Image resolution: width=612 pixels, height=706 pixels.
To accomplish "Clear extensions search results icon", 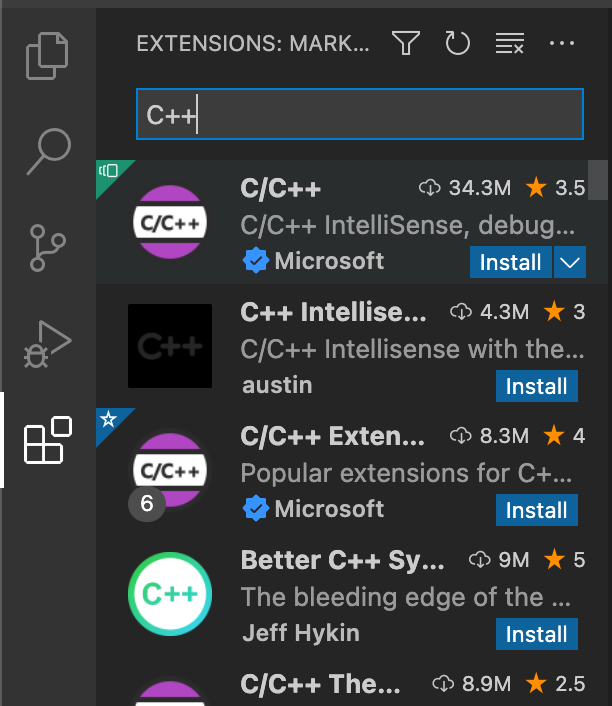I will (x=510, y=43).
